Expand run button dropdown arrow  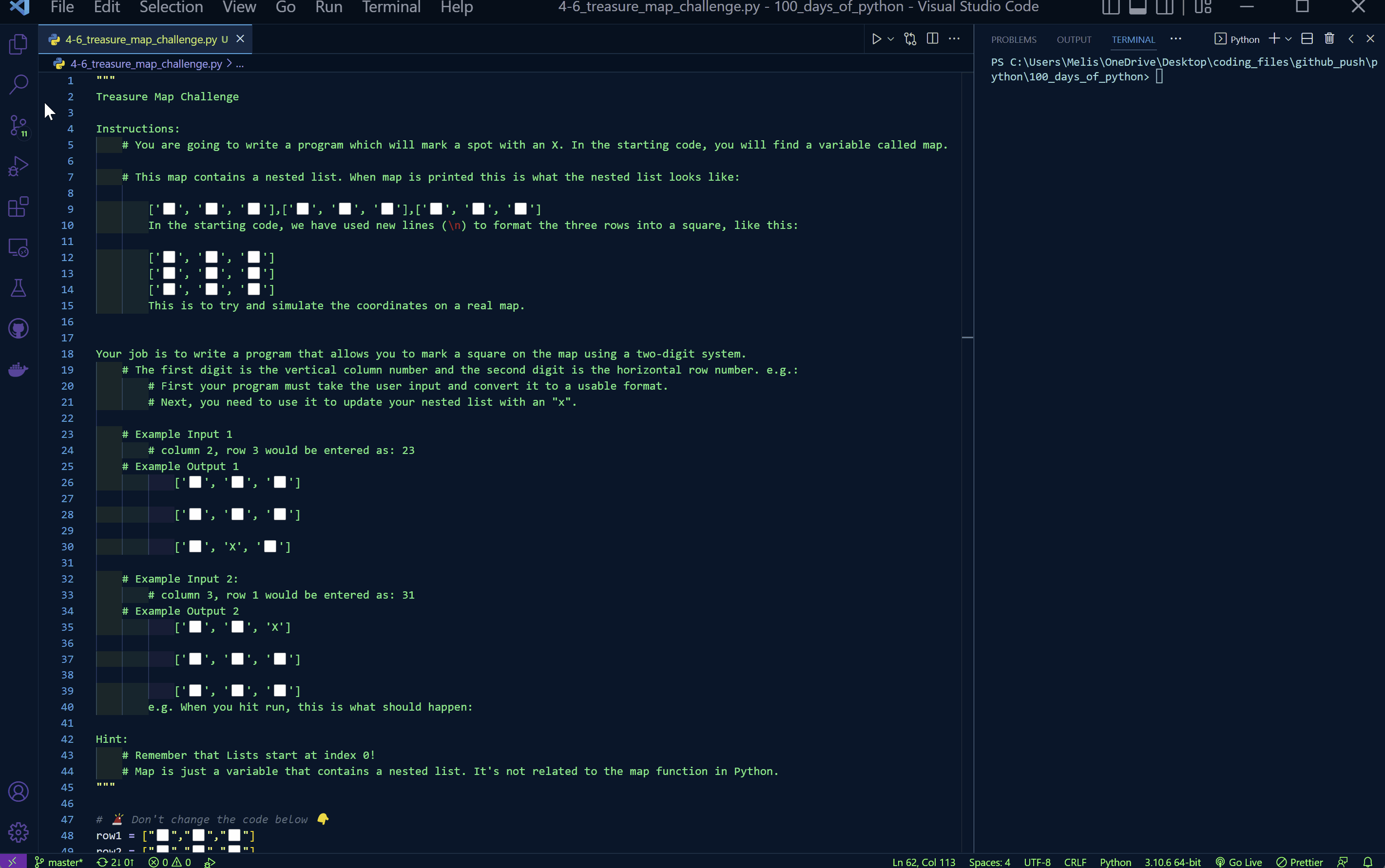(891, 39)
